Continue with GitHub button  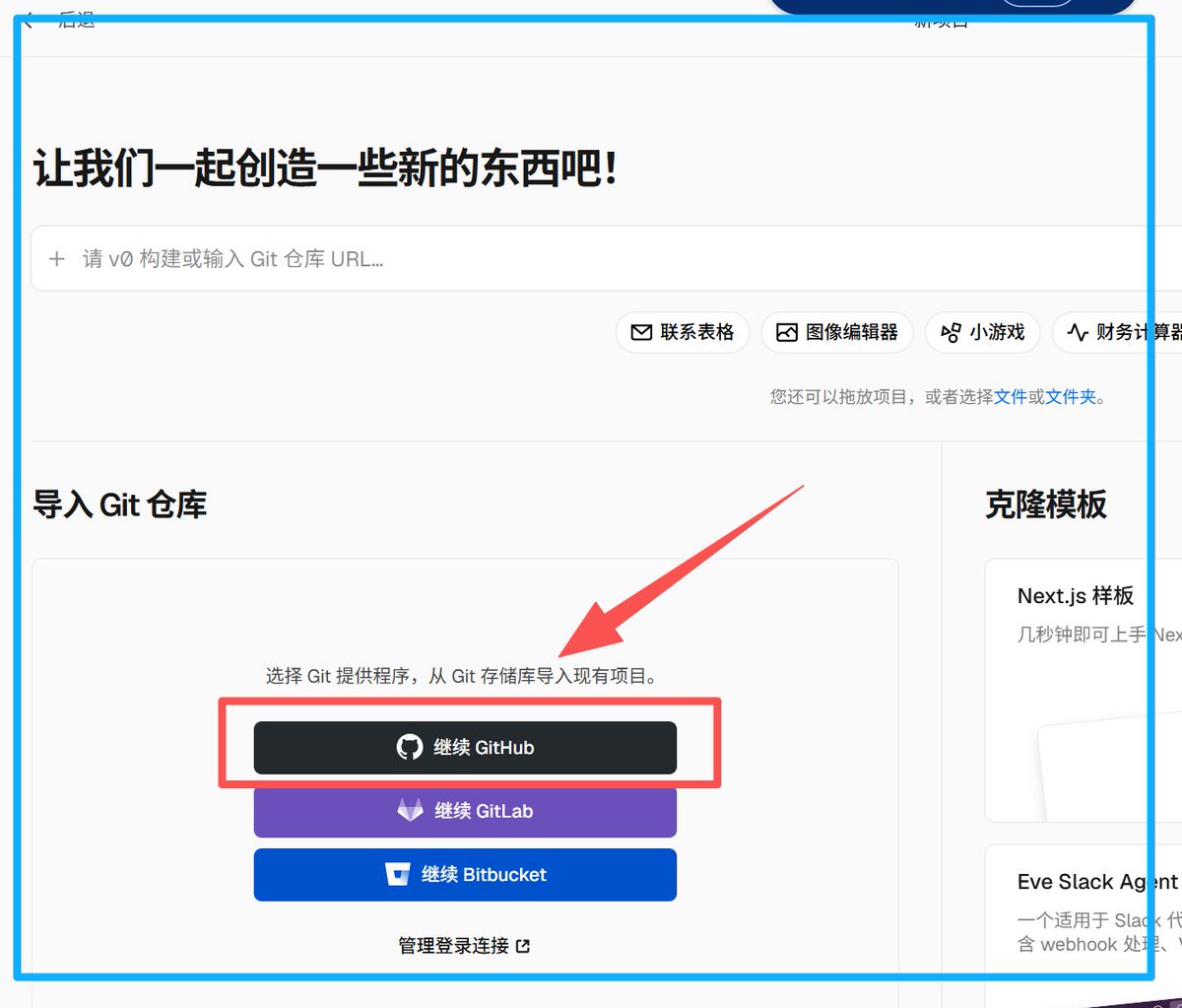tap(465, 748)
